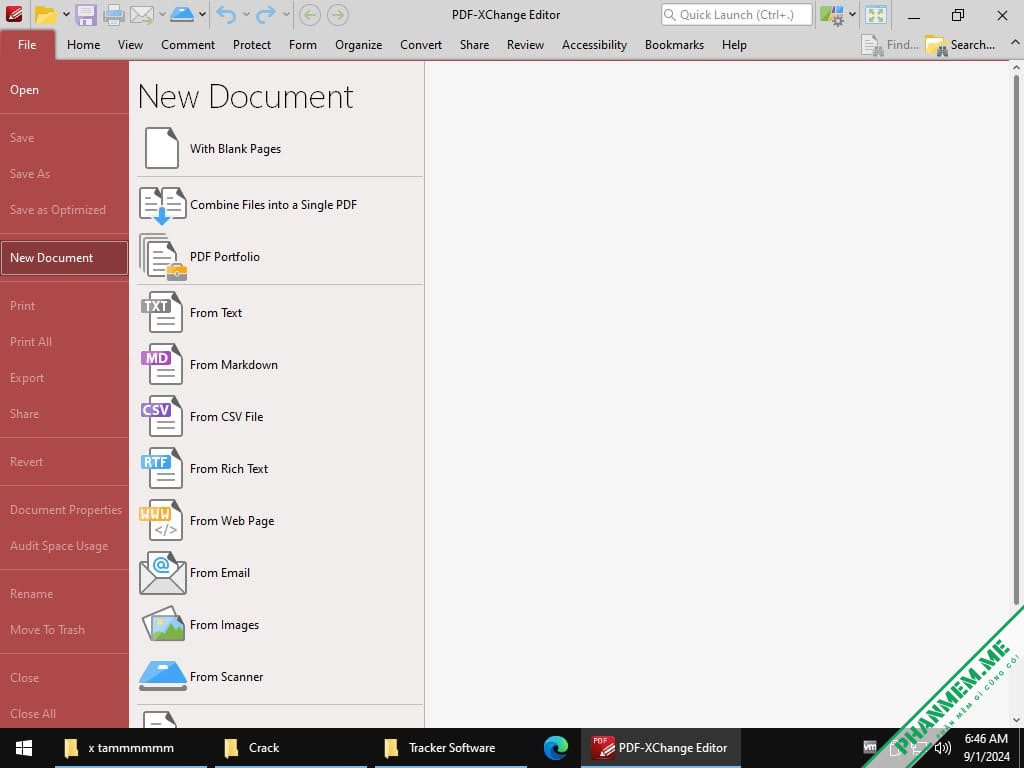Screen dimensions: 1024x768
Task: Click the From Rich Text RTF icon
Action: (x=162, y=468)
